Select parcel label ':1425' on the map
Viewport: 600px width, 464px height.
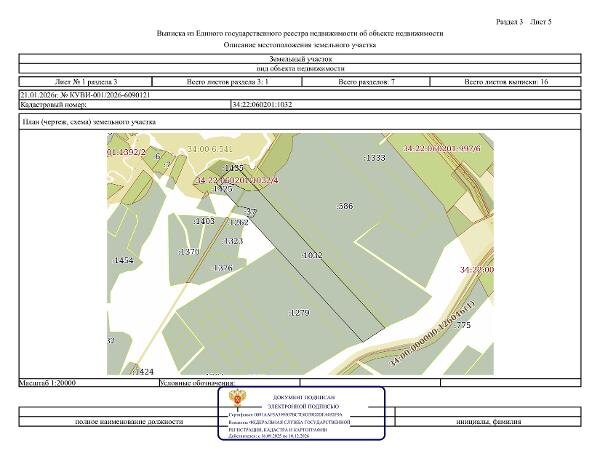click(x=222, y=189)
